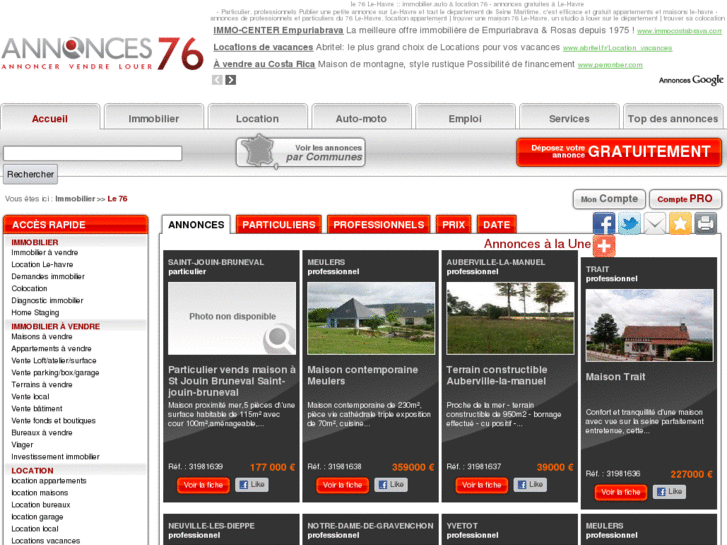Open Appartements à vendre link
The image size is (727, 545).
(51, 349)
